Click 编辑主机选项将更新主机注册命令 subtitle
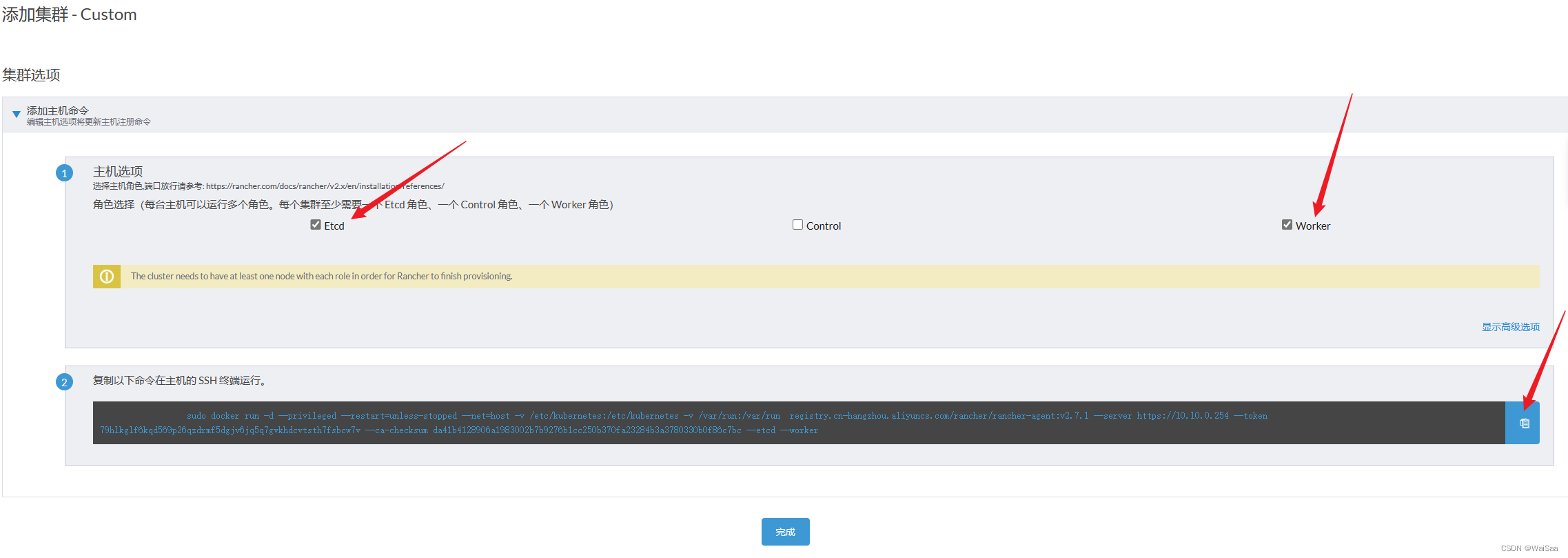 click(89, 122)
